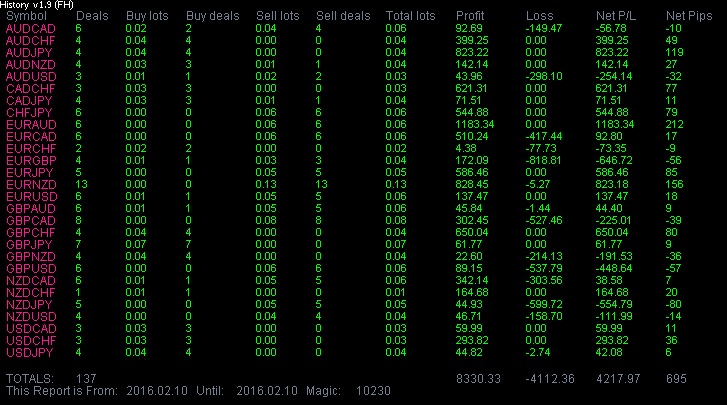727x405 pixels.
Task: Select the NZDJPY symbol
Action: point(29,305)
